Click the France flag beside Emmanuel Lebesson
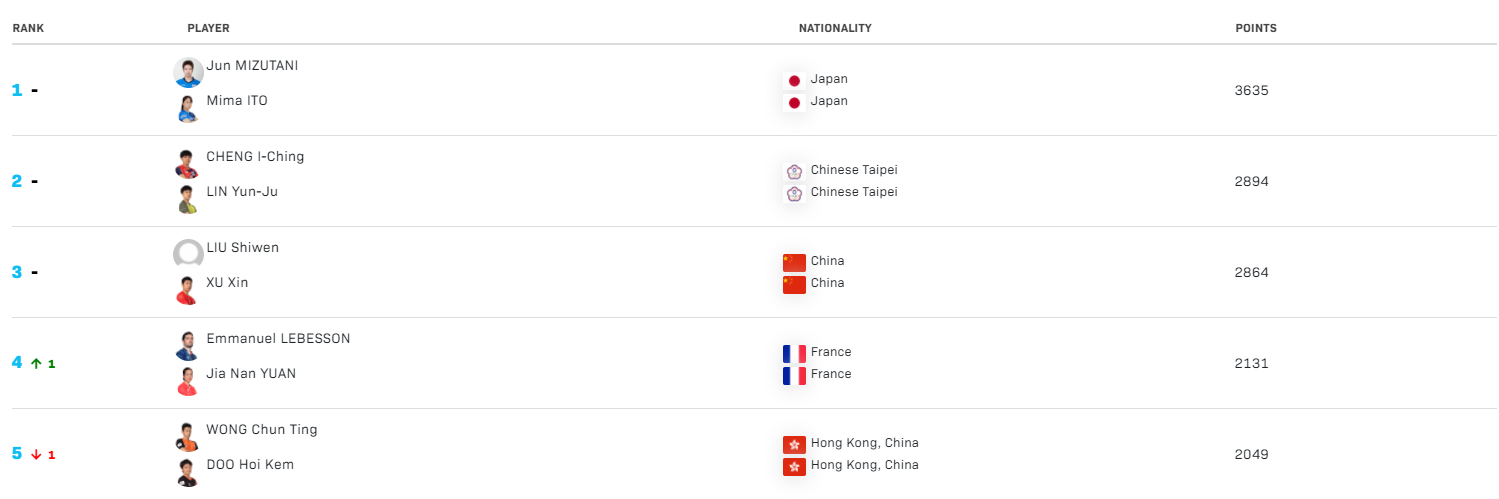This screenshot has height=499, width=1499. [794, 353]
